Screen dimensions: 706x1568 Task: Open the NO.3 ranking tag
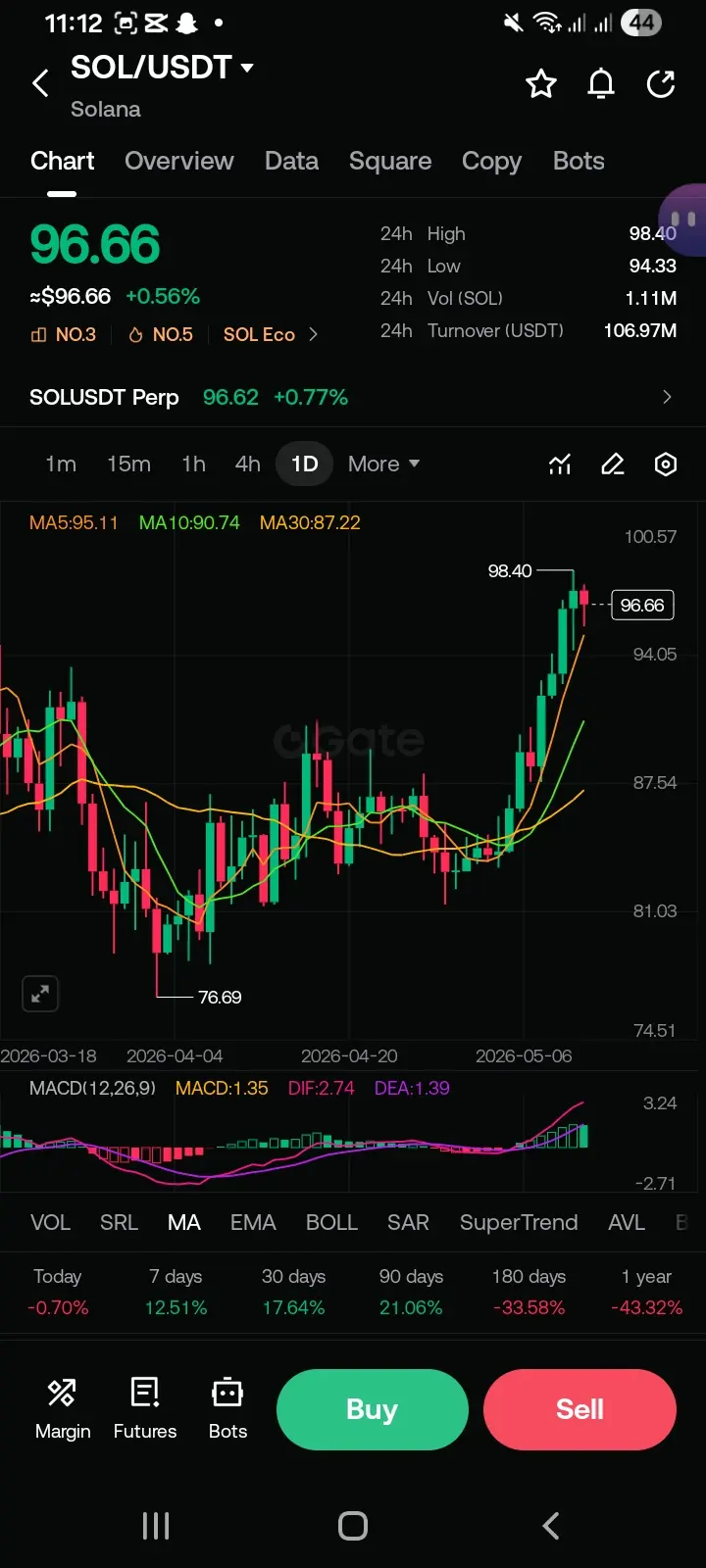[x=64, y=334]
